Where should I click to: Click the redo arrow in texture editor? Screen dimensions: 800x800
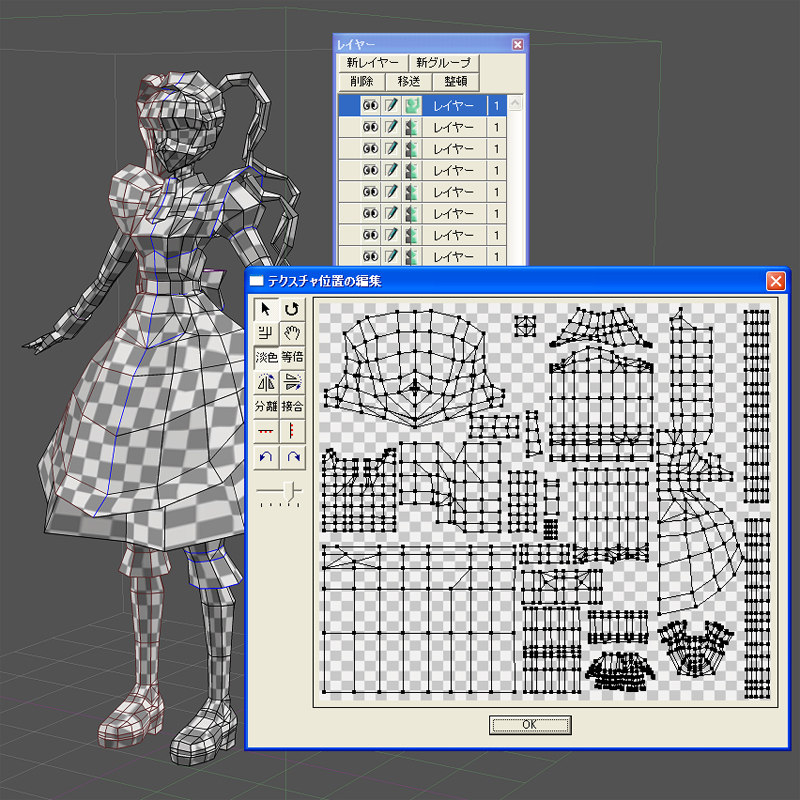click(x=292, y=456)
